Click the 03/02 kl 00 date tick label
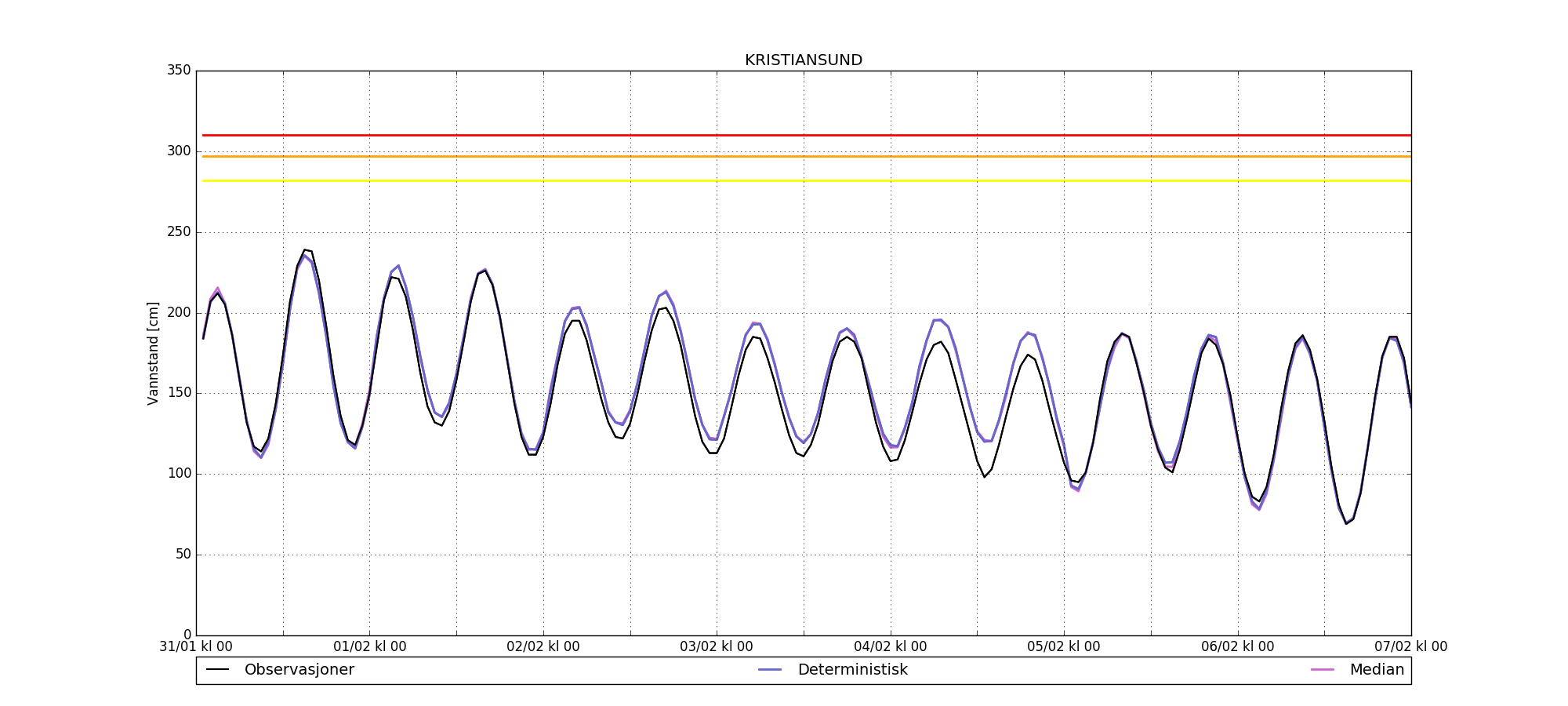The height and width of the screenshot is (706, 1568). 717,647
